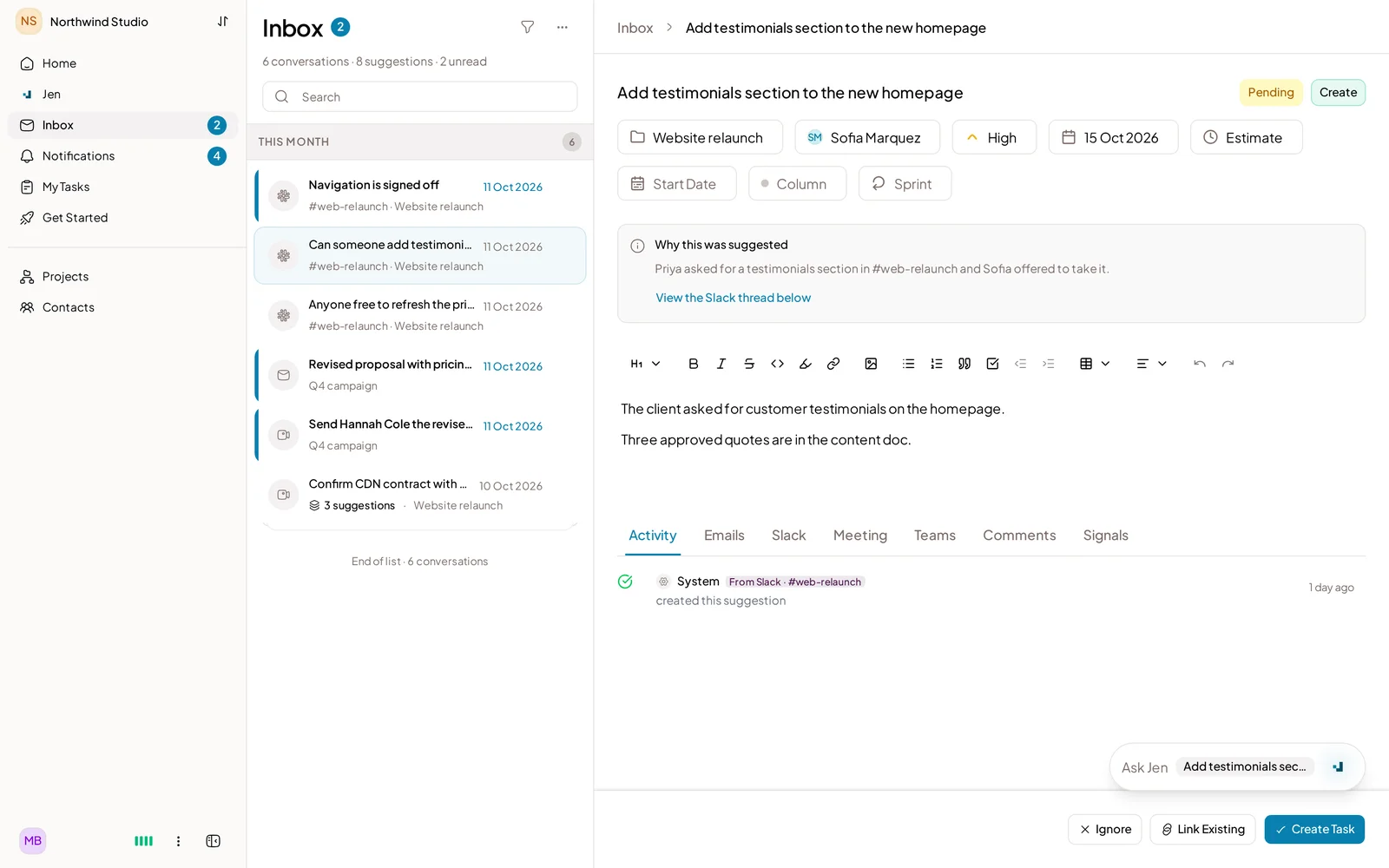Image resolution: width=1389 pixels, height=868 pixels.
Task: Switch to the Emails tab
Action: click(724, 536)
